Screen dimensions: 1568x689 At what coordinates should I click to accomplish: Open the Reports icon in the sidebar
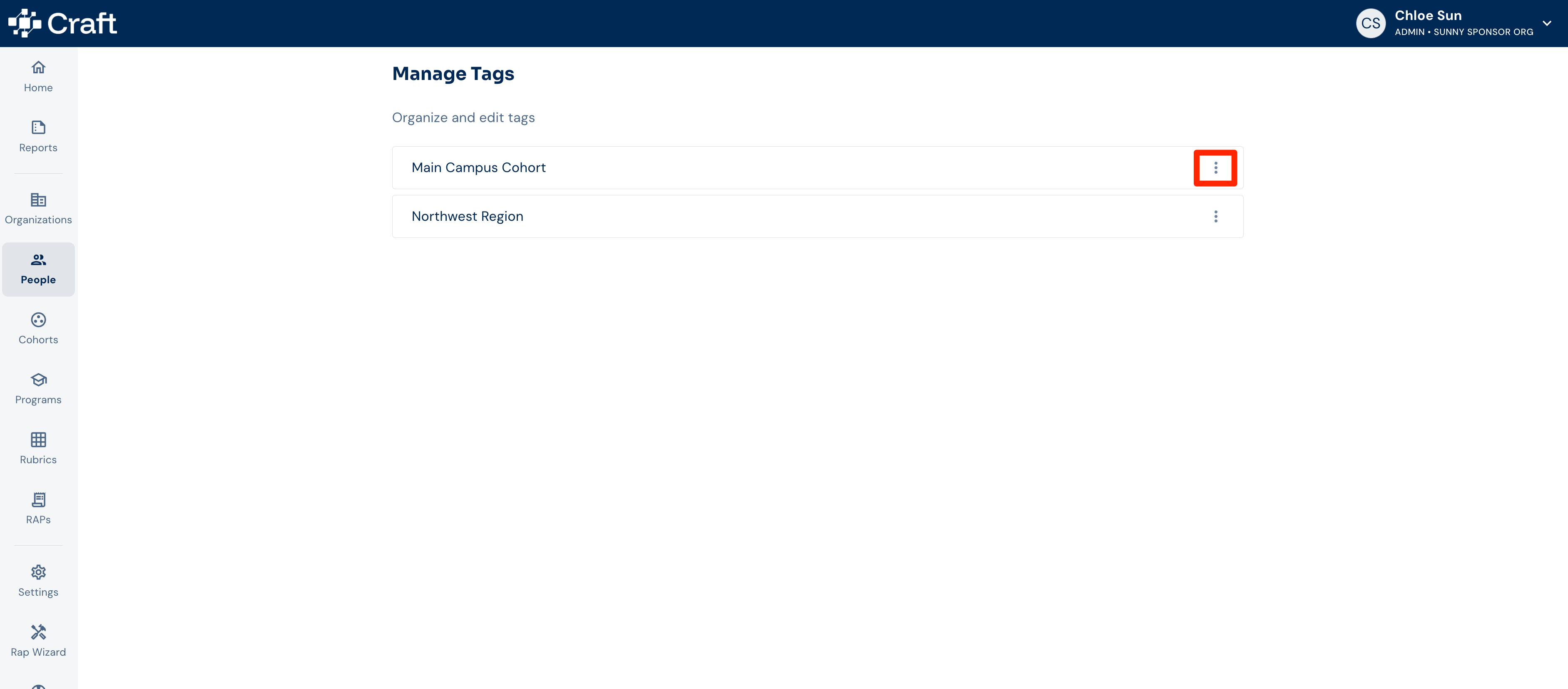(x=38, y=127)
